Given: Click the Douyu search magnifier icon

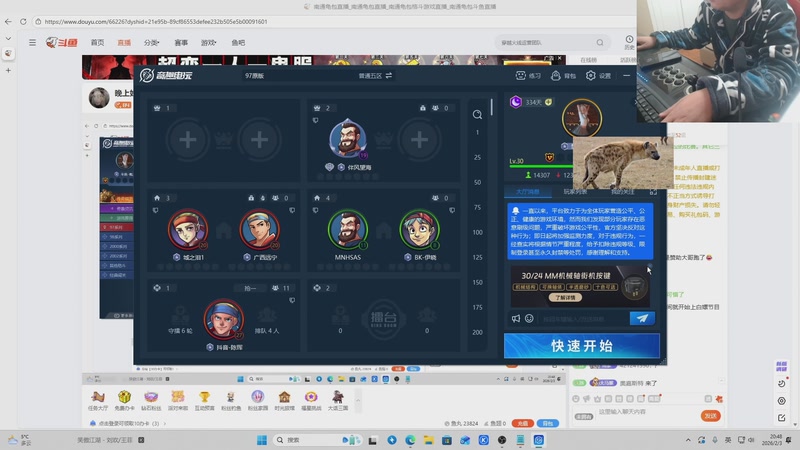Looking at the screenshot, I should pyautogui.click(x=600, y=43).
